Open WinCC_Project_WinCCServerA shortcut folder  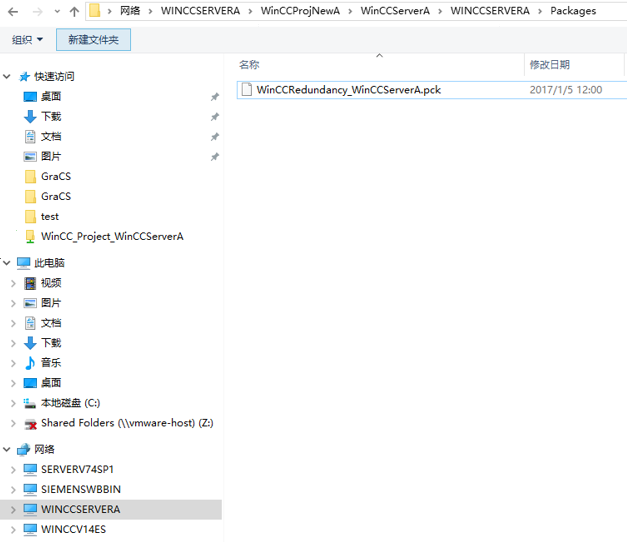112,236
